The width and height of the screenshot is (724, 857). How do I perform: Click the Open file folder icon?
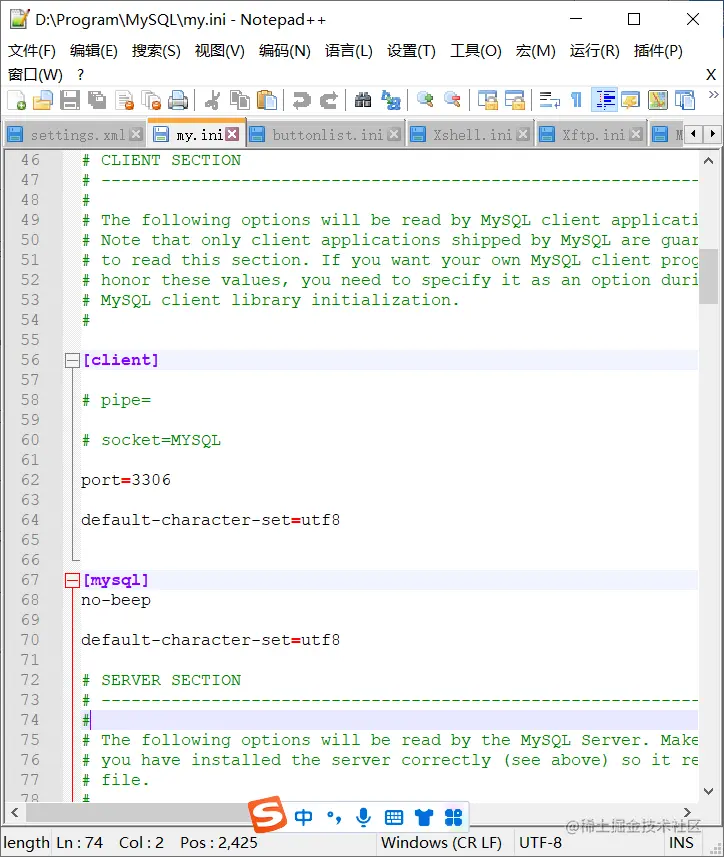point(43,101)
